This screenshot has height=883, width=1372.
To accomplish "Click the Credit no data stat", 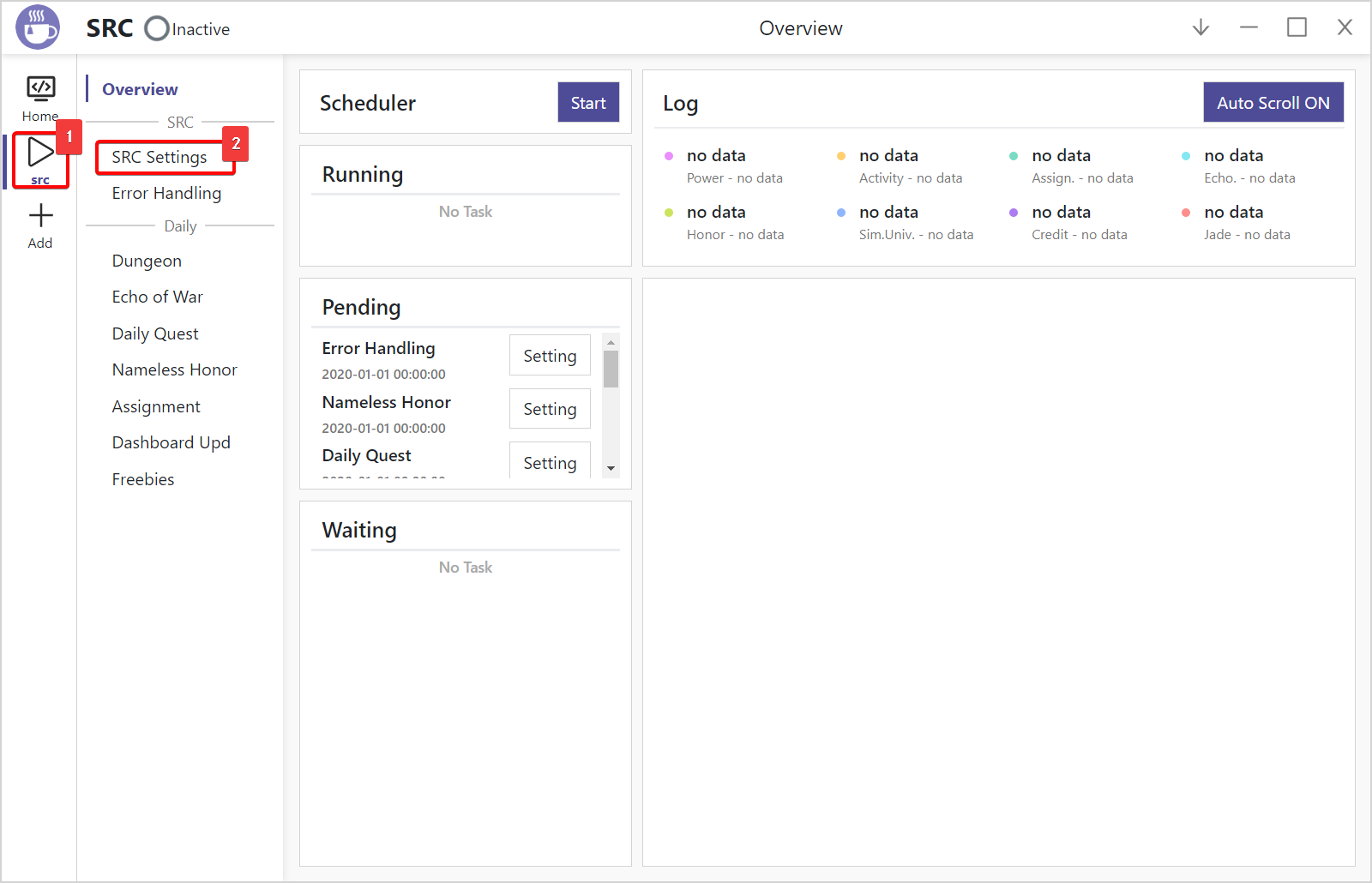I will click(x=1069, y=222).
